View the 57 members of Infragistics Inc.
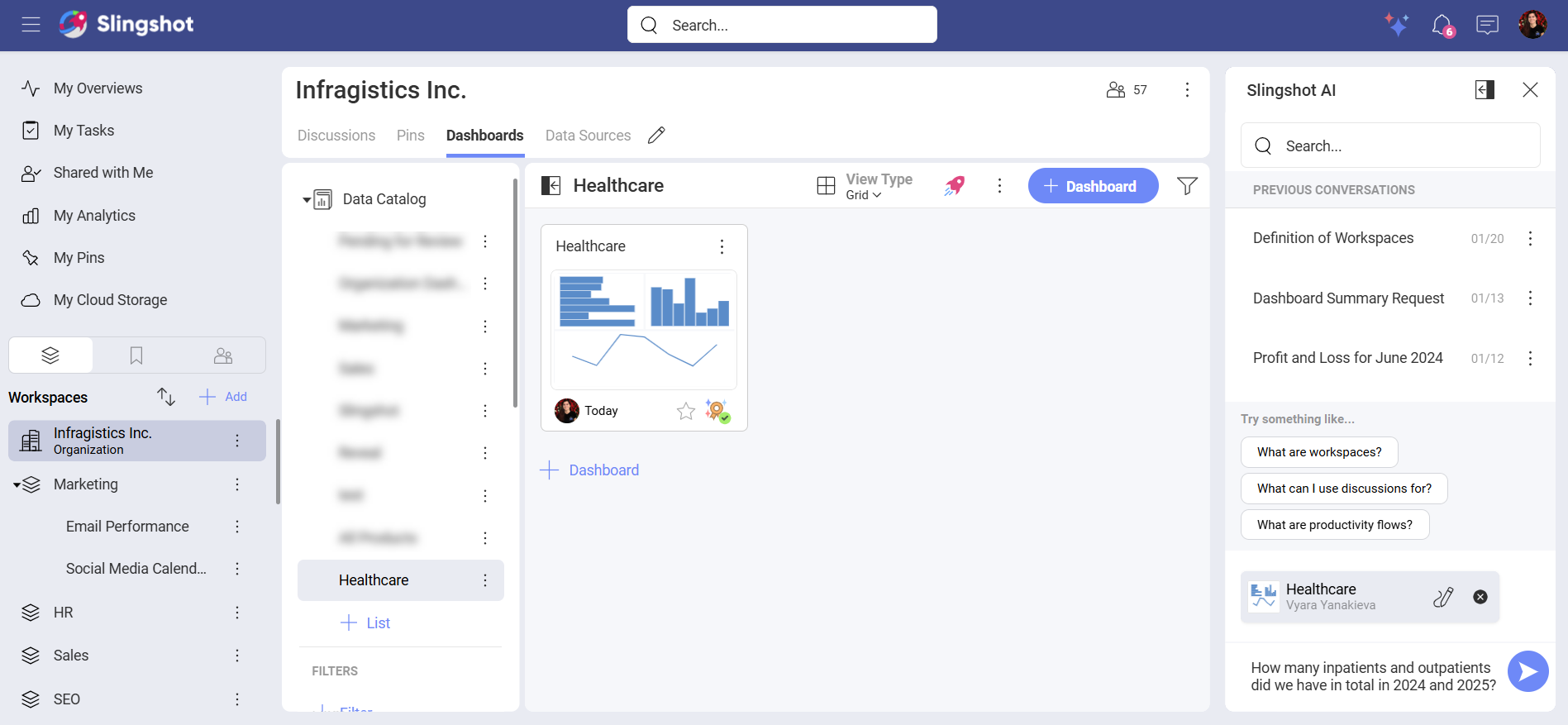This screenshot has height=725, width=1568. tap(1127, 90)
